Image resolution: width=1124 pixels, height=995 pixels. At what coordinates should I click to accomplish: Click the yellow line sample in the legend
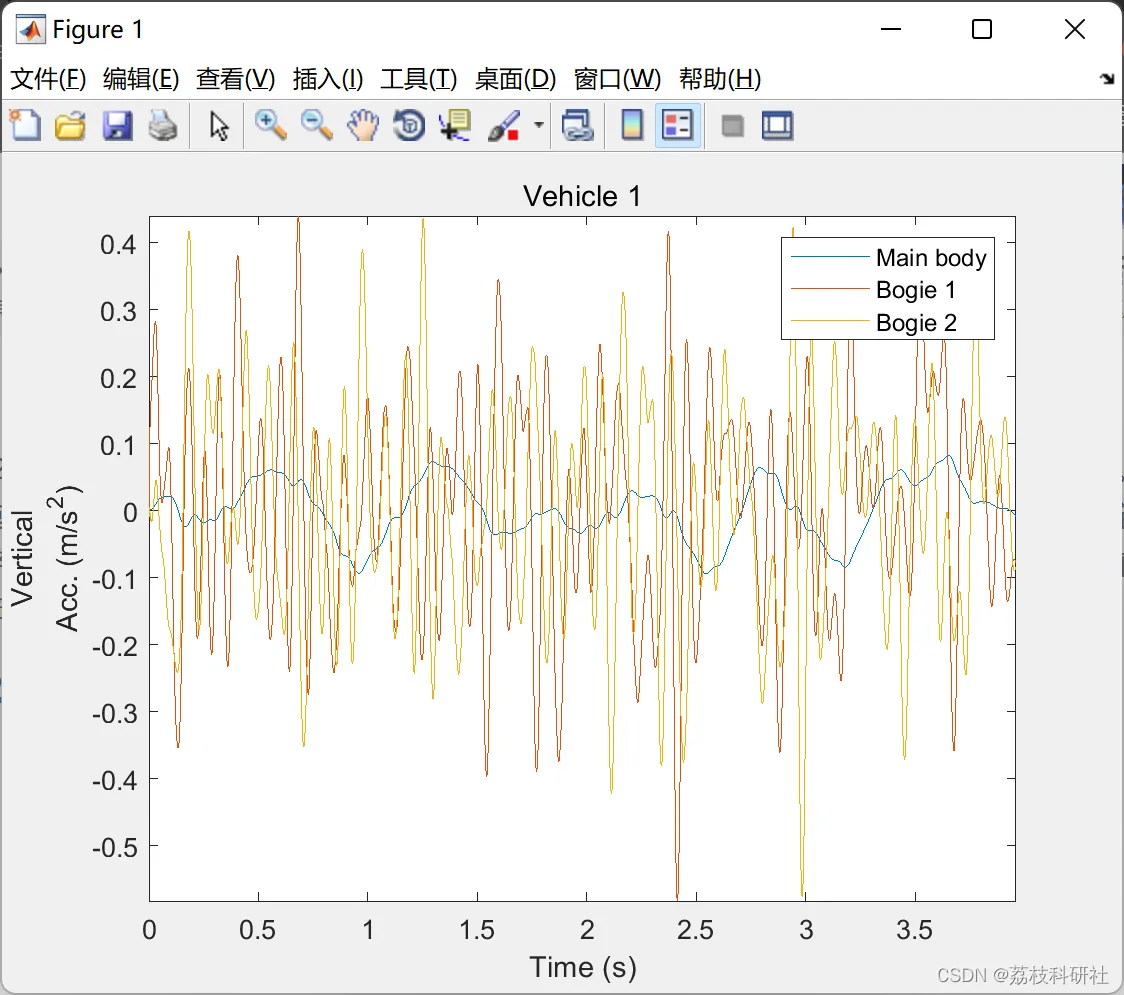[829, 320]
